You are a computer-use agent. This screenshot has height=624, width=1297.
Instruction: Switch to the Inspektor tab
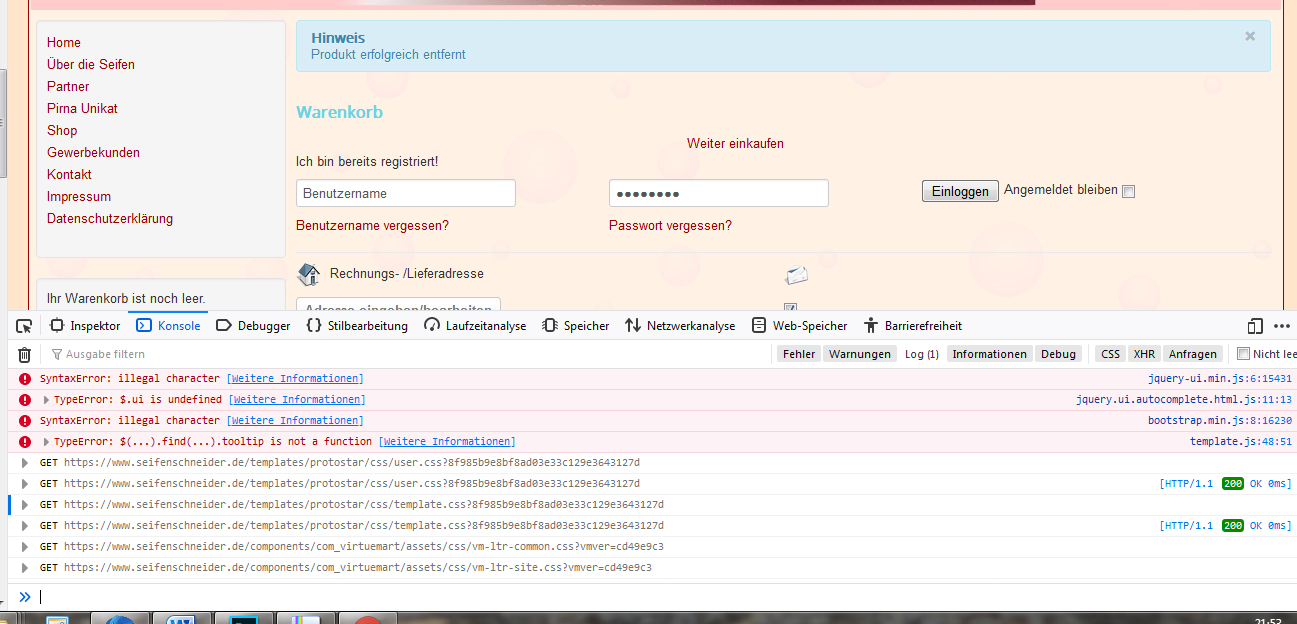point(85,326)
